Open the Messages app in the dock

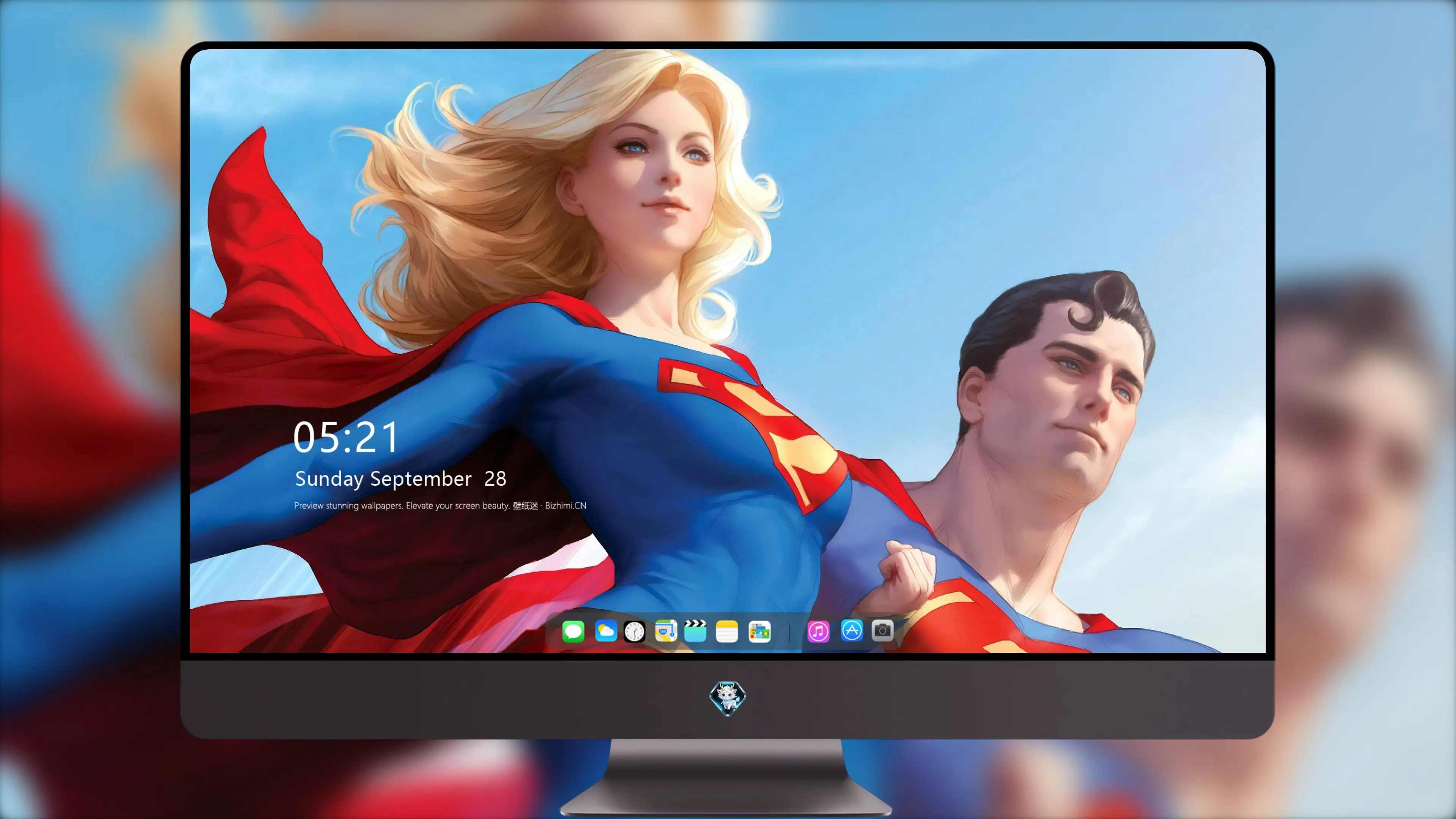click(573, 631)
